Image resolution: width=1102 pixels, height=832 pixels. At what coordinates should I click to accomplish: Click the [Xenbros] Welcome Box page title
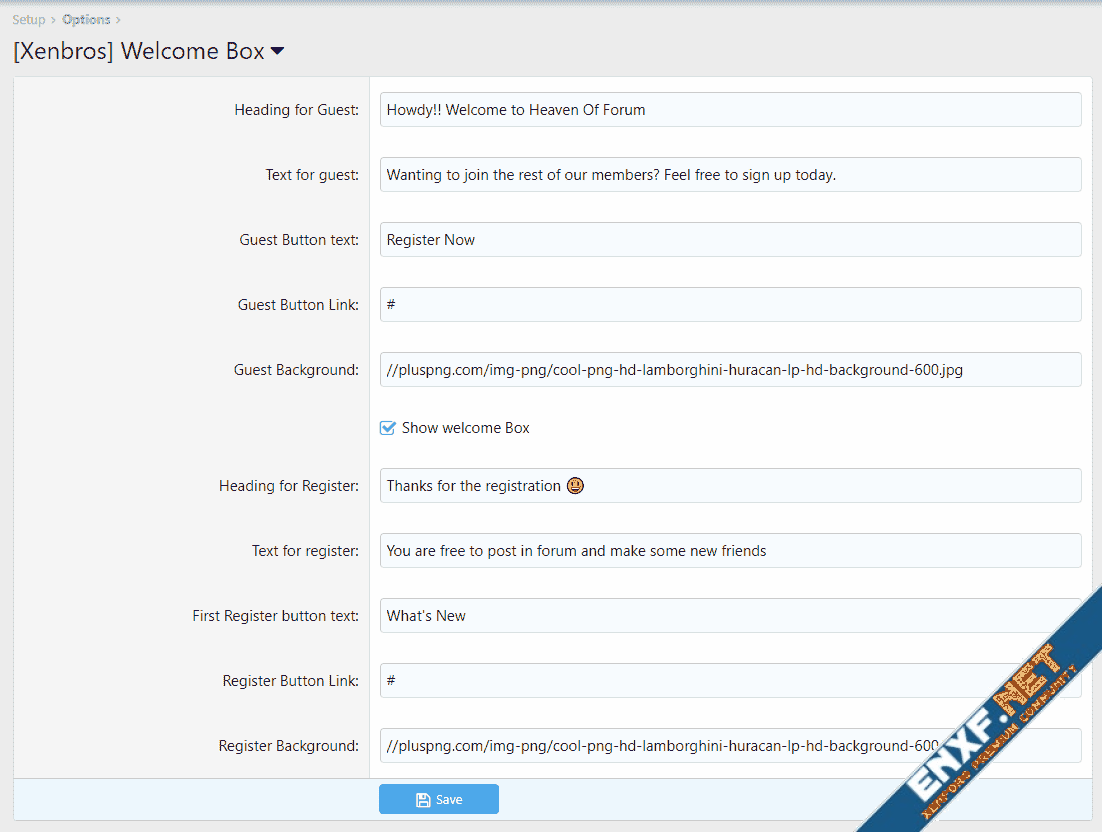(x=138, y=51)
